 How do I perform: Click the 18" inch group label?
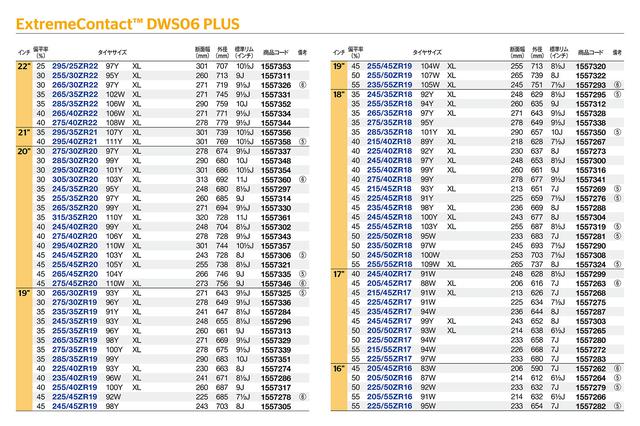tap(339, 94)
